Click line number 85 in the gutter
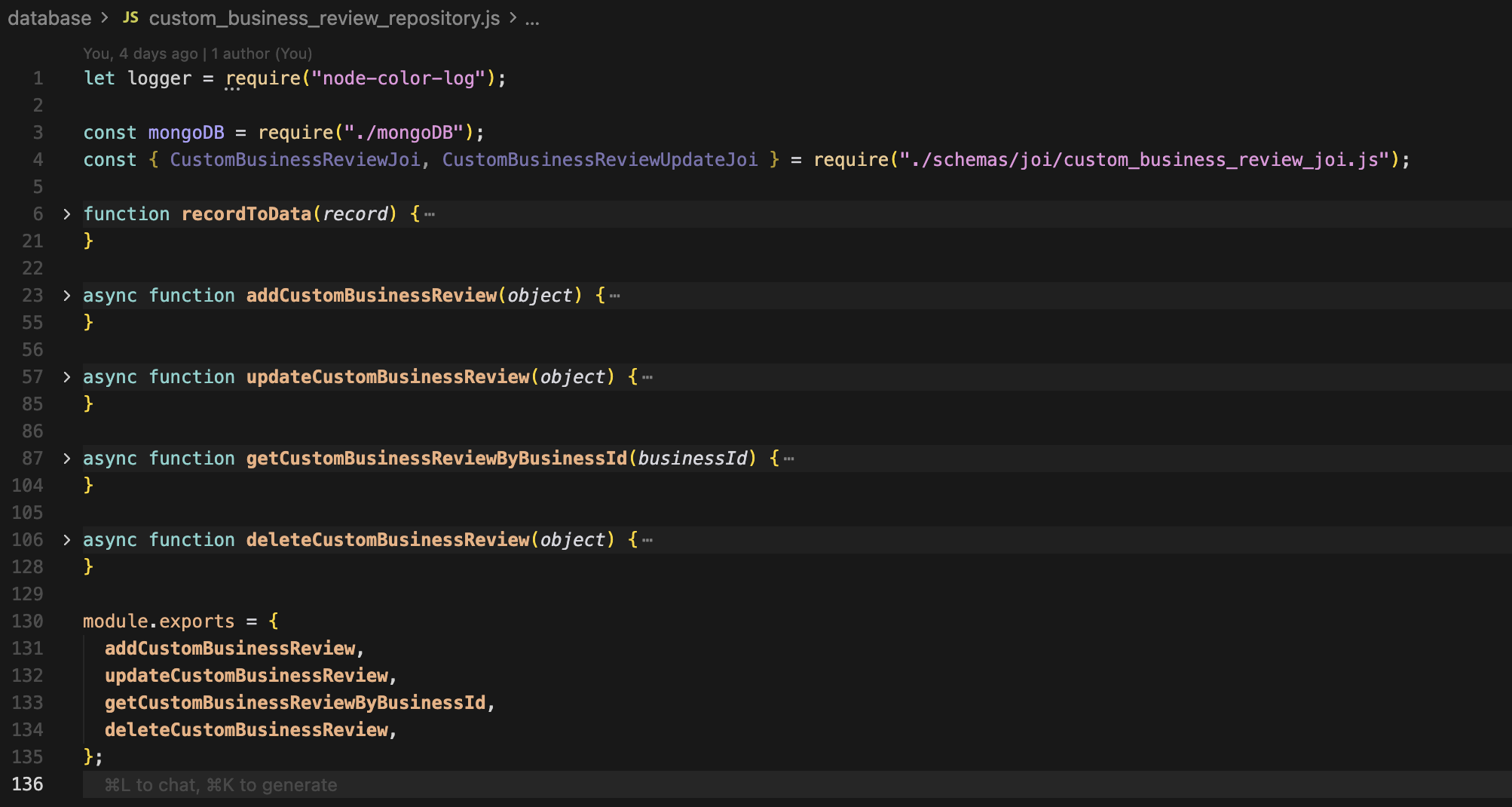Image resolution: width=1512 pixels, height=807 pixels. click(x=32, y=404)
